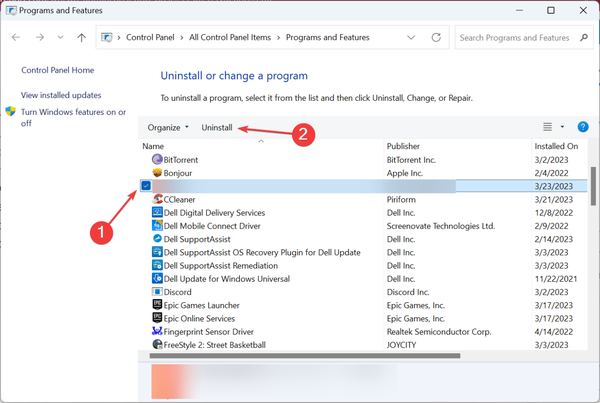Select the CCleaner icon in list
Screen dimensions: 600x403
click(157, 199)
